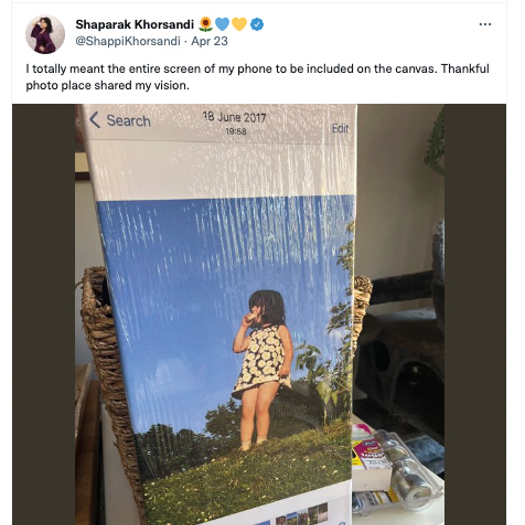Screen dimensions: 525x525
Task: Click Shaparak Khorsandi's round profile avatar
Action: [45, 34]
